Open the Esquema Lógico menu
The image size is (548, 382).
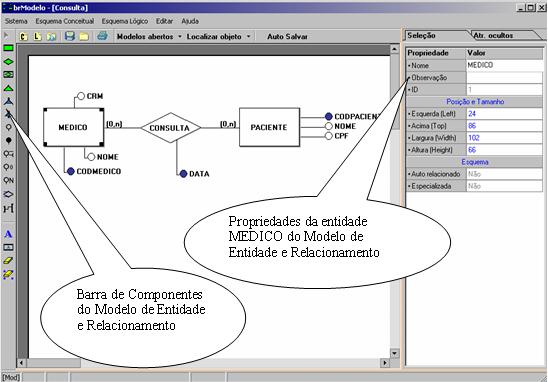[125, 21]
